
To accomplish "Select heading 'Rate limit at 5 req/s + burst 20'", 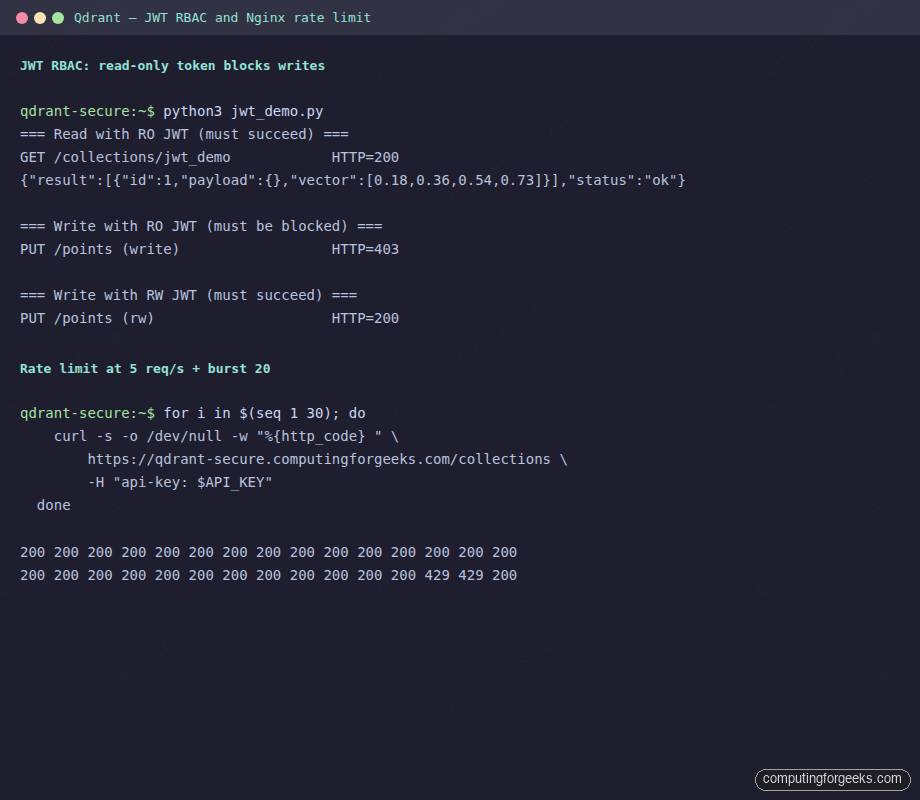I will click(145, 369).
